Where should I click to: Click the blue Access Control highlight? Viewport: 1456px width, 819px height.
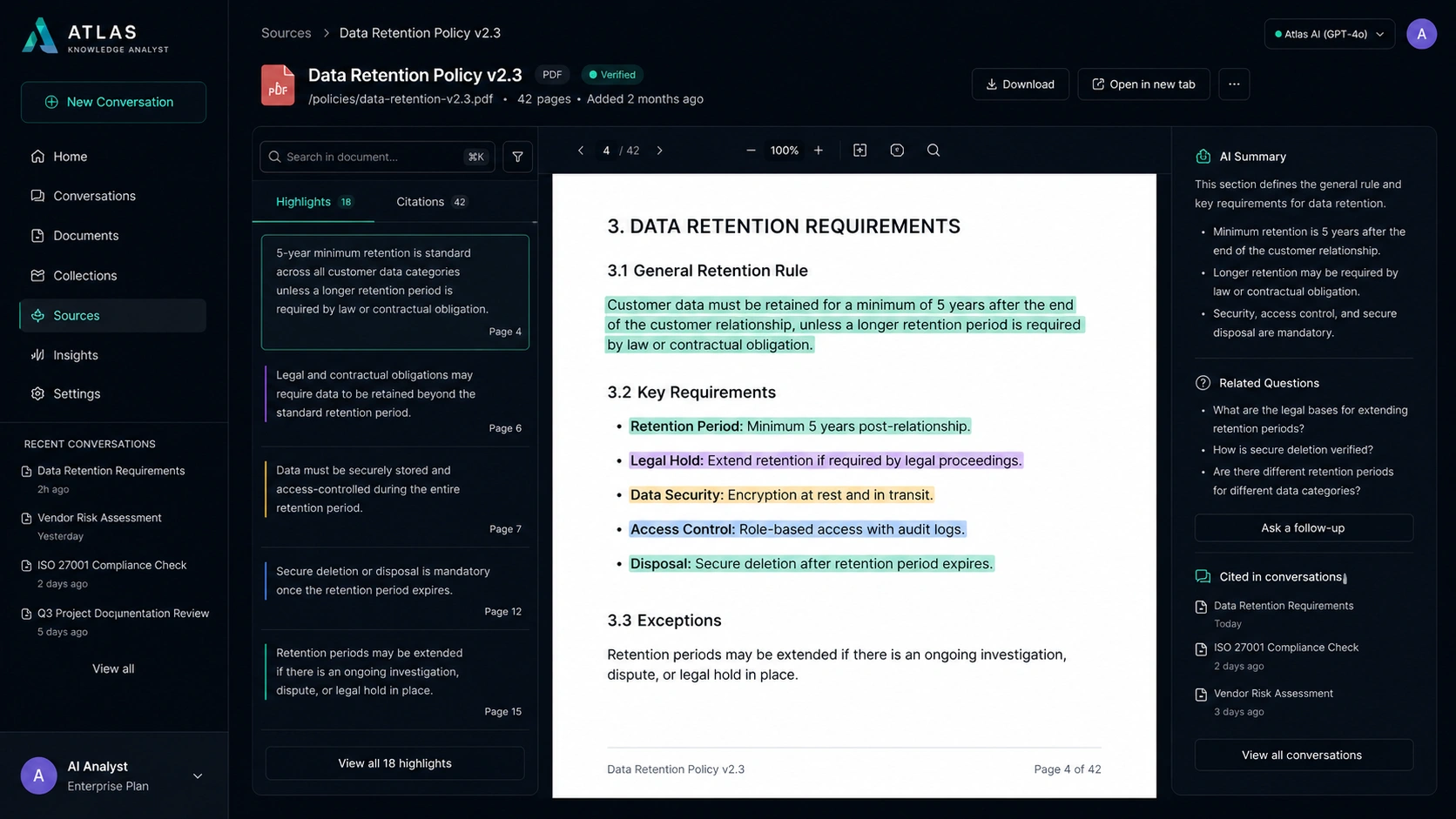point(797,529)
